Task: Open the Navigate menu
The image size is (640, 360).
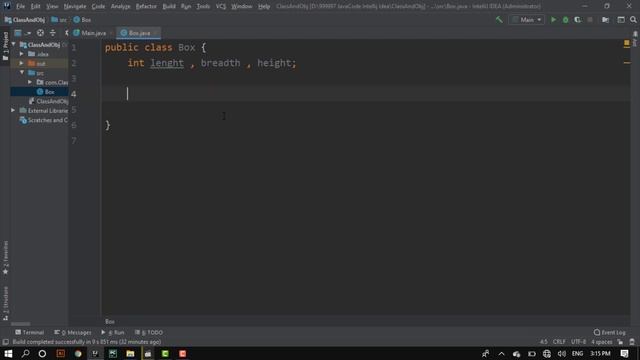Action: tap(75, 7)
